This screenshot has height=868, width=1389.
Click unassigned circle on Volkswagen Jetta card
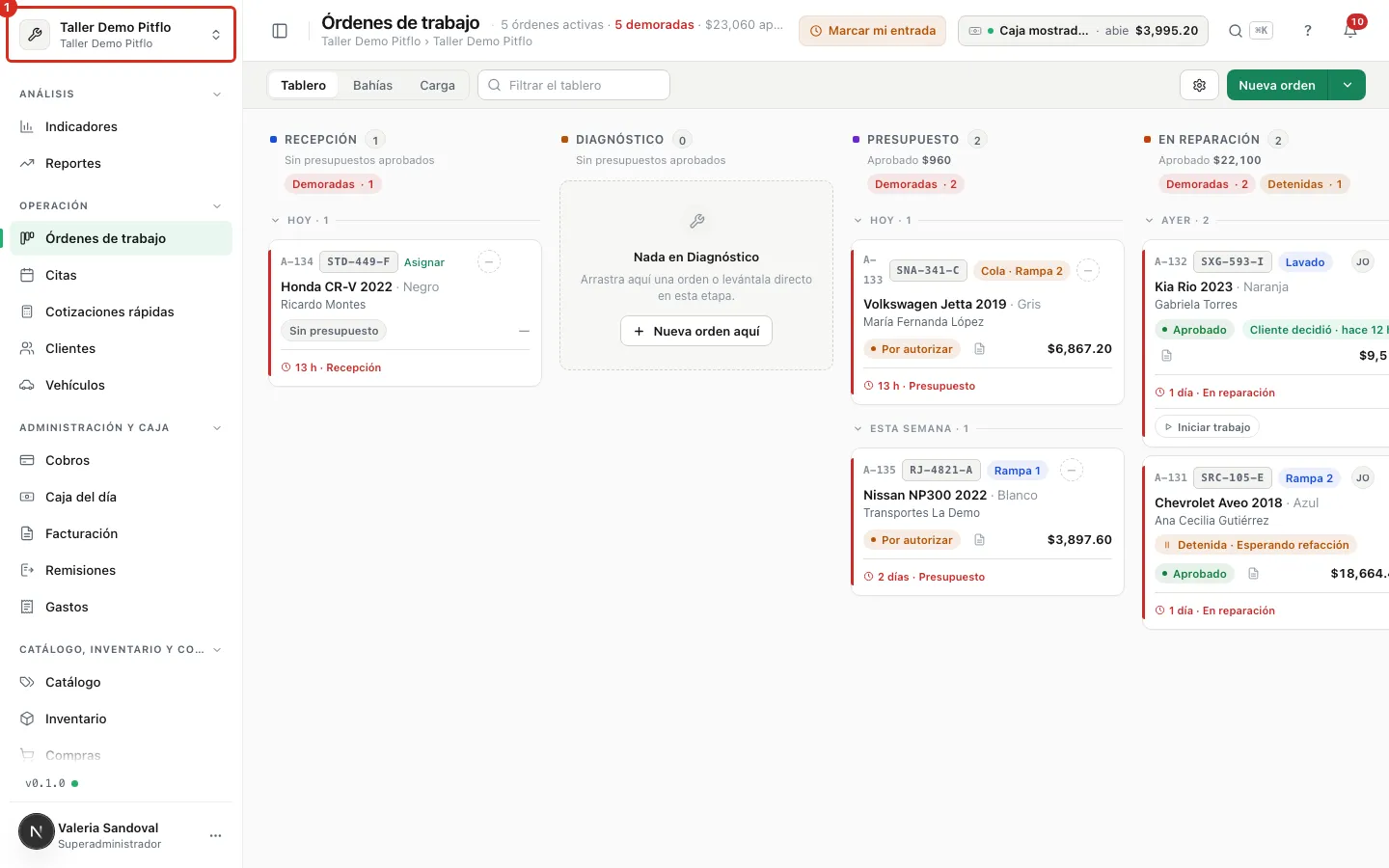pos(1088,270)
